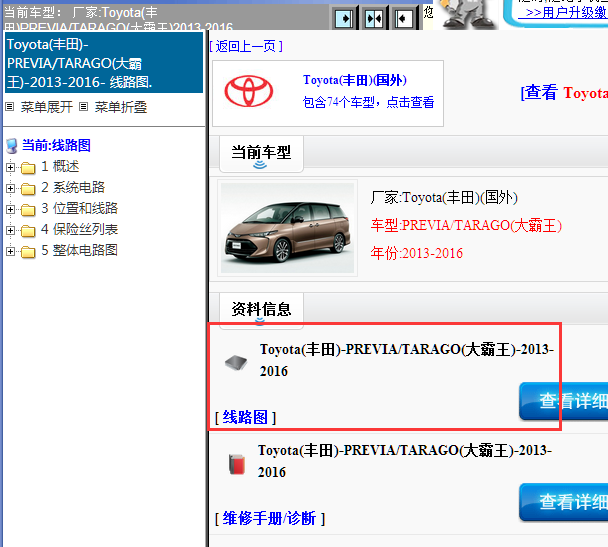Click the mechanic cartoon figure at top
Screen dimensions: 608x547
click(x=468, y=14)
